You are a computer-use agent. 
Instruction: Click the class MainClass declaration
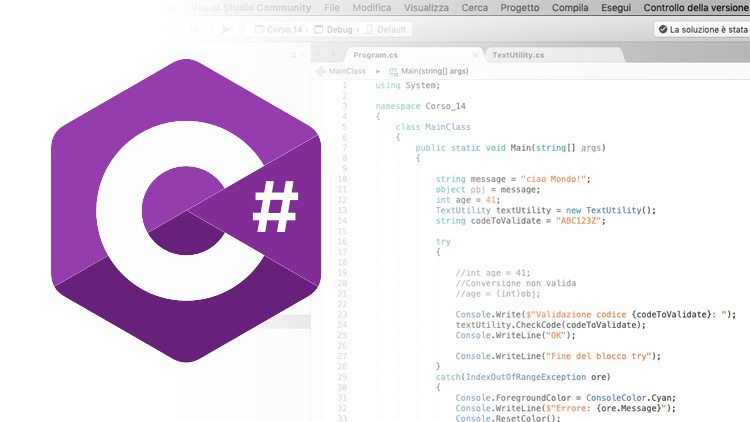[433, 127]
